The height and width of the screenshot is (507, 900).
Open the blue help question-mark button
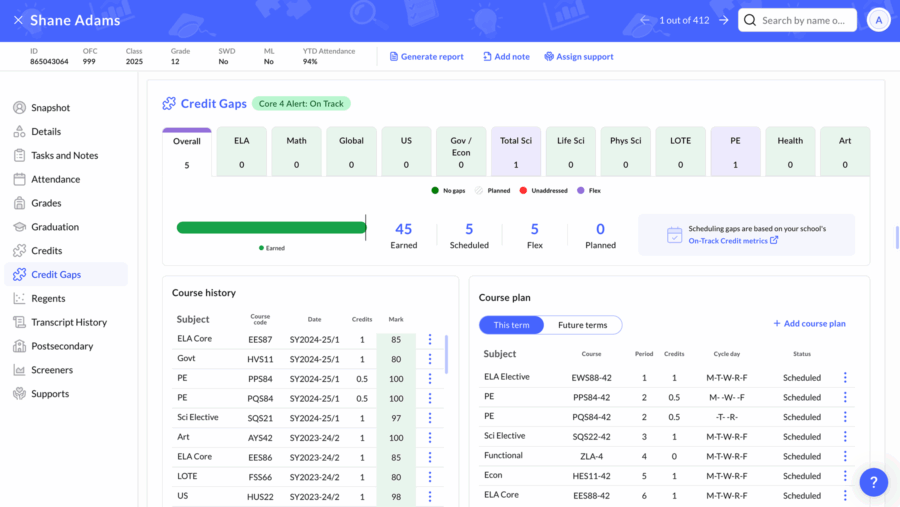tap(873, 481)
